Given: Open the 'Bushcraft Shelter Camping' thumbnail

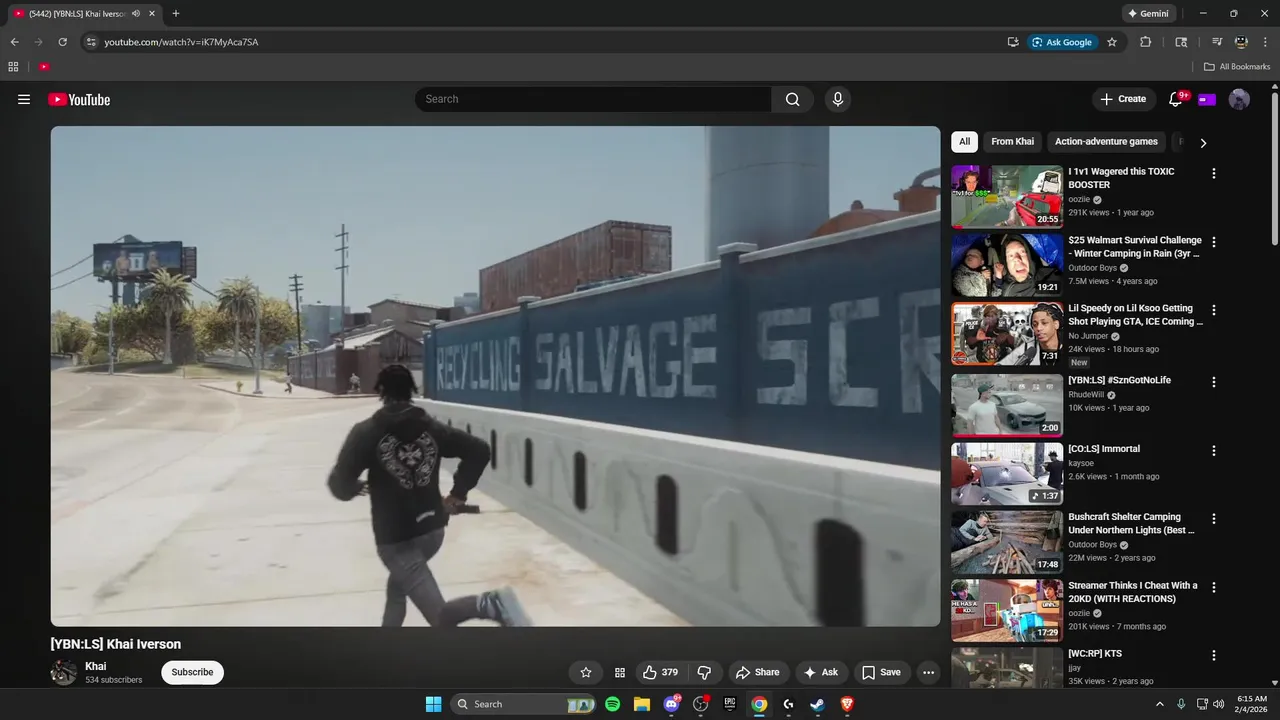Looking at the screenshot, I should tap(1007, 542).
